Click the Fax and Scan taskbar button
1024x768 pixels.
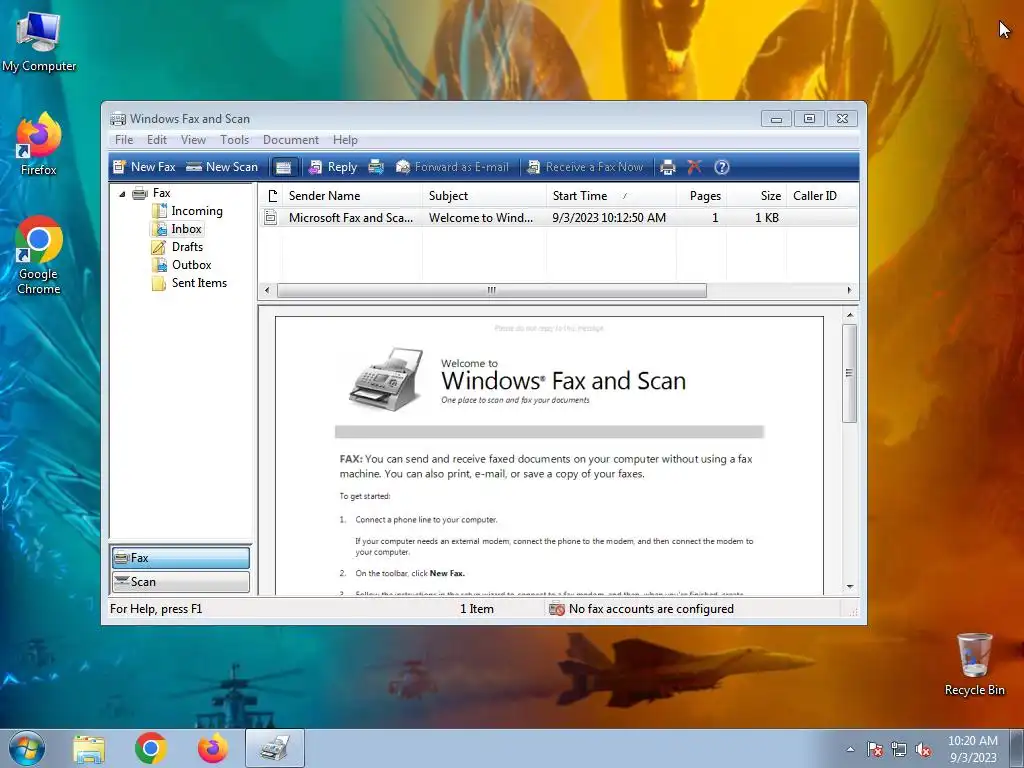275,748
